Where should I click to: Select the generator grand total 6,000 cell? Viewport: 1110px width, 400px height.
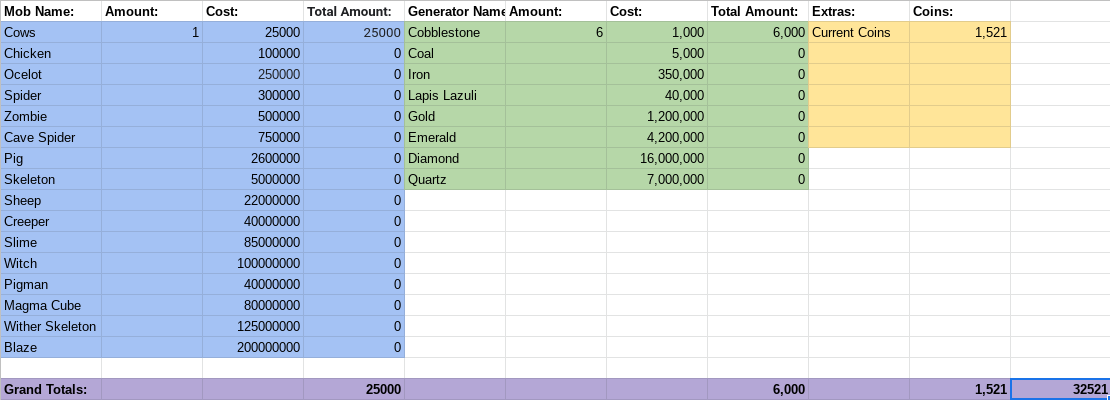[758, 389]
